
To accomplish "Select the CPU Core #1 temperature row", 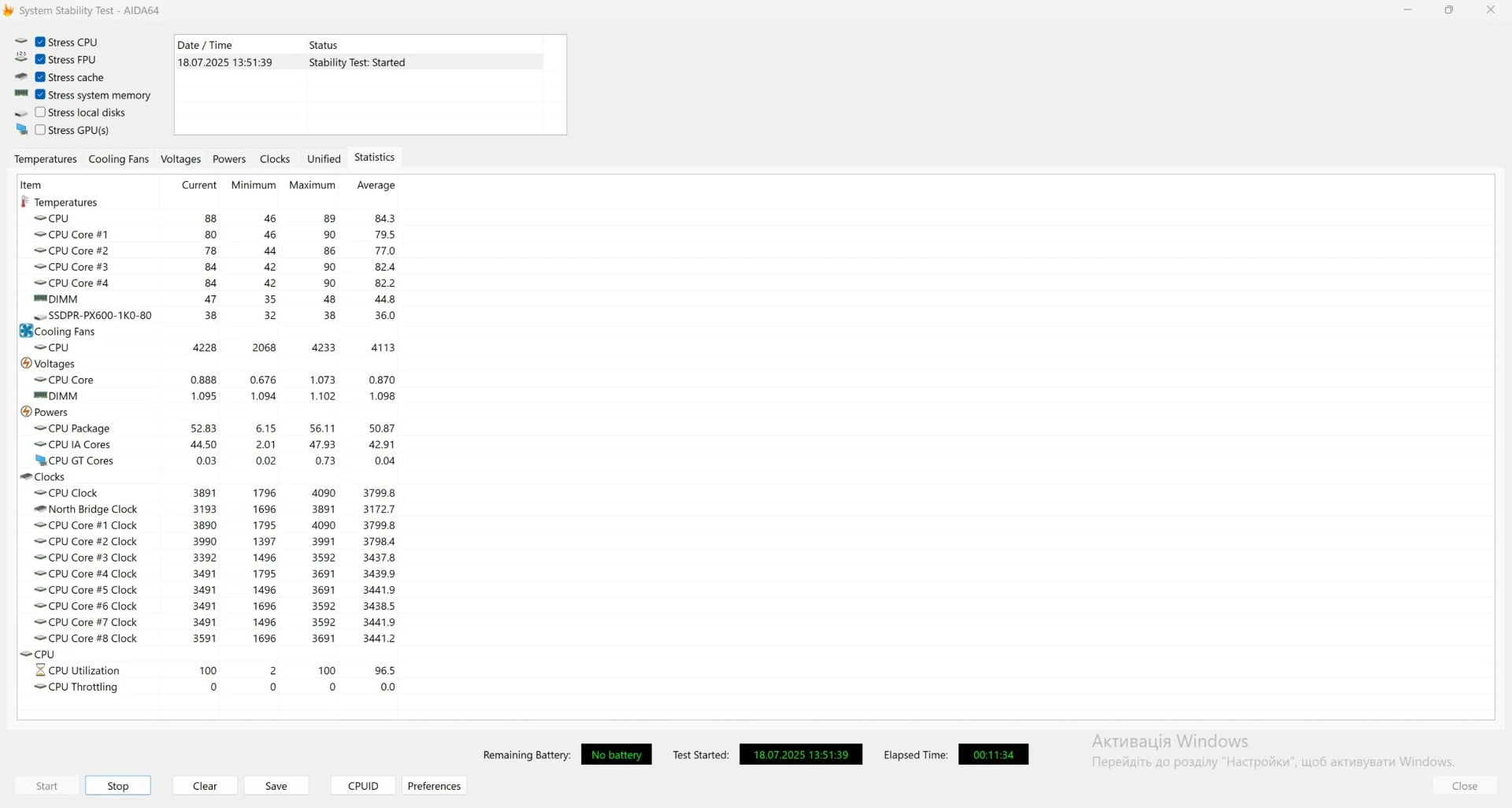I will point(208,234).
